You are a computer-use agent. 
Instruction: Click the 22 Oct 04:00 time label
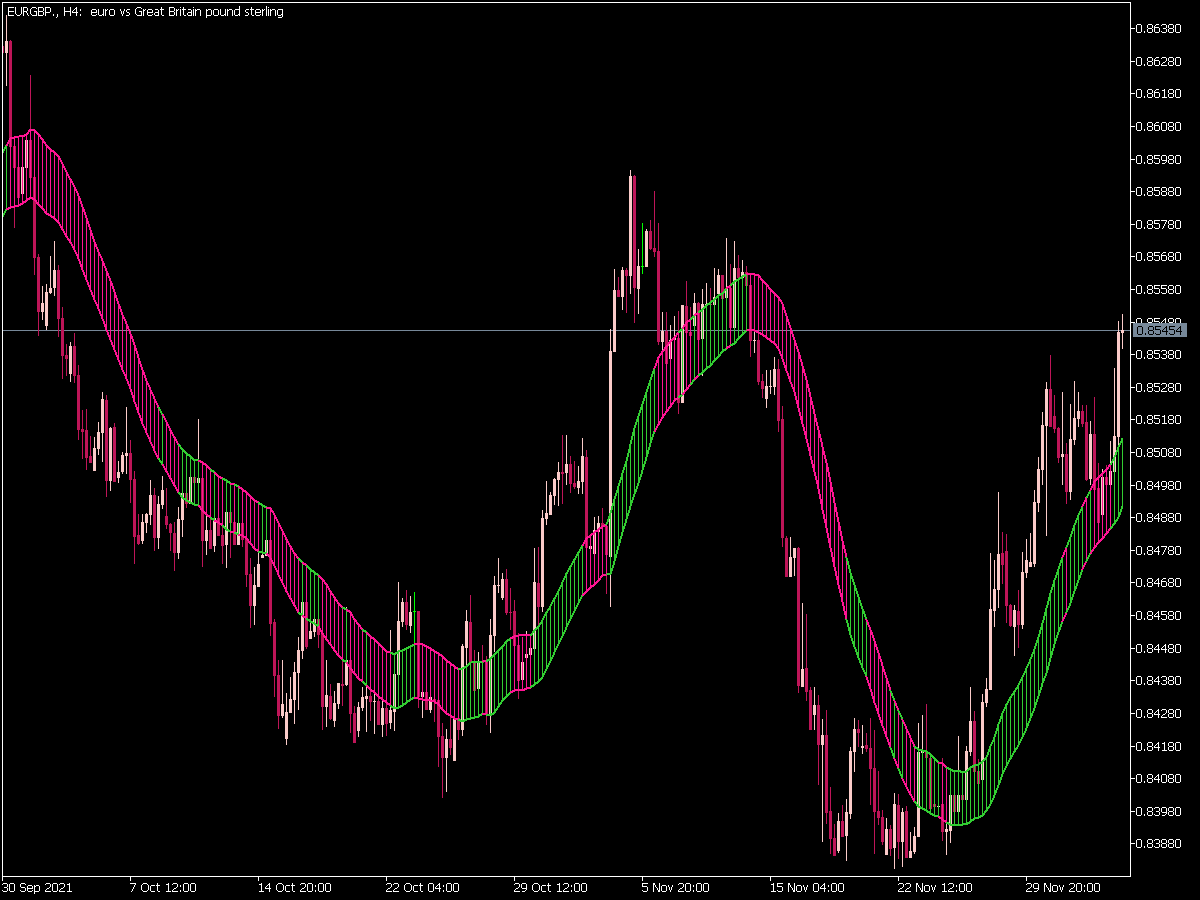[x=421, y=887]
